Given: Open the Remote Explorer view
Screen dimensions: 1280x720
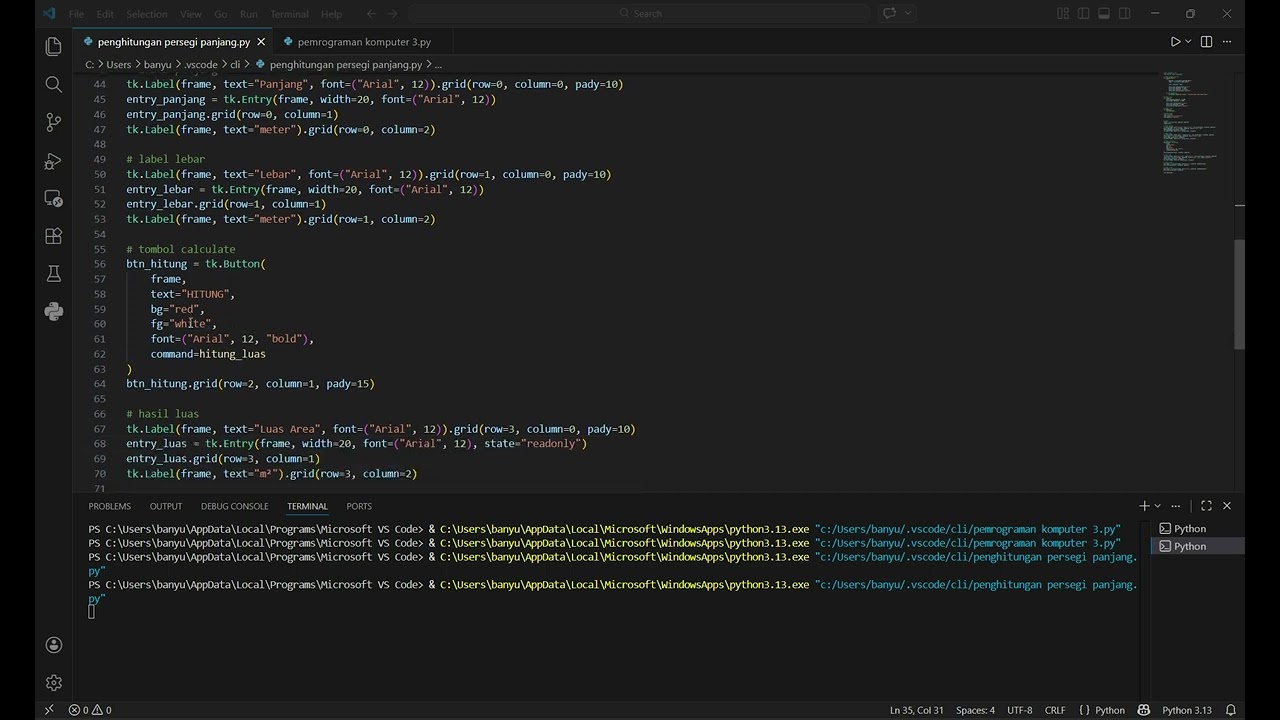Looking at the screenshot, I should click(x=54, y=198).
